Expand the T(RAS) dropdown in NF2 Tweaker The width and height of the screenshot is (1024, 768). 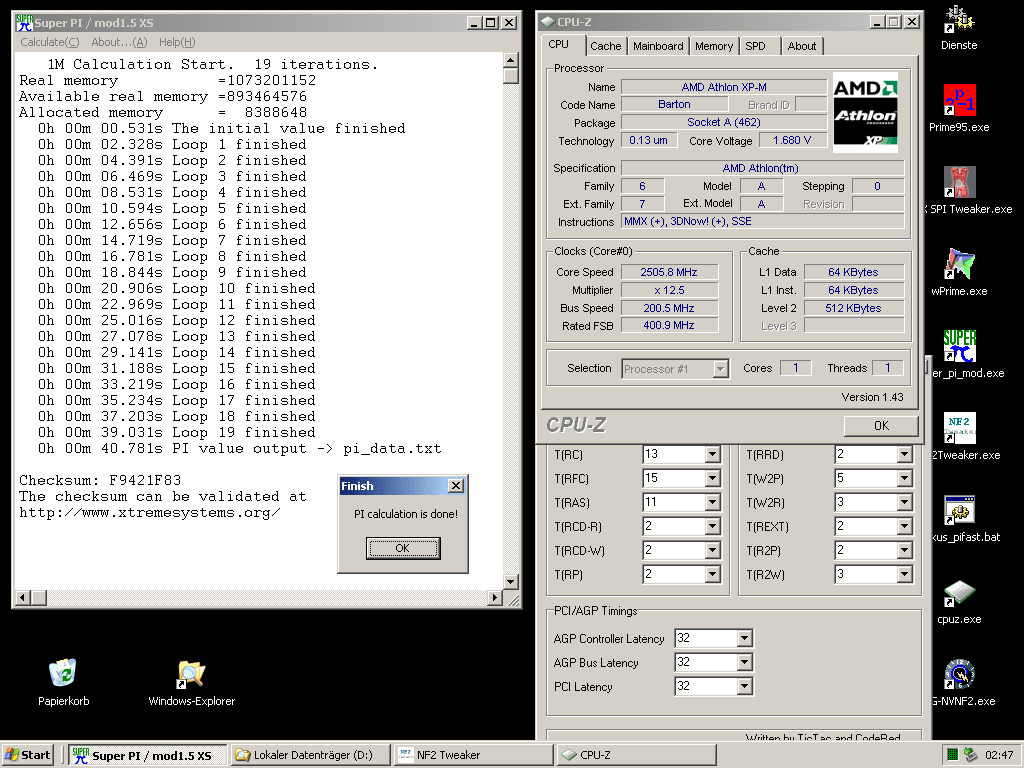coord(712,503)
